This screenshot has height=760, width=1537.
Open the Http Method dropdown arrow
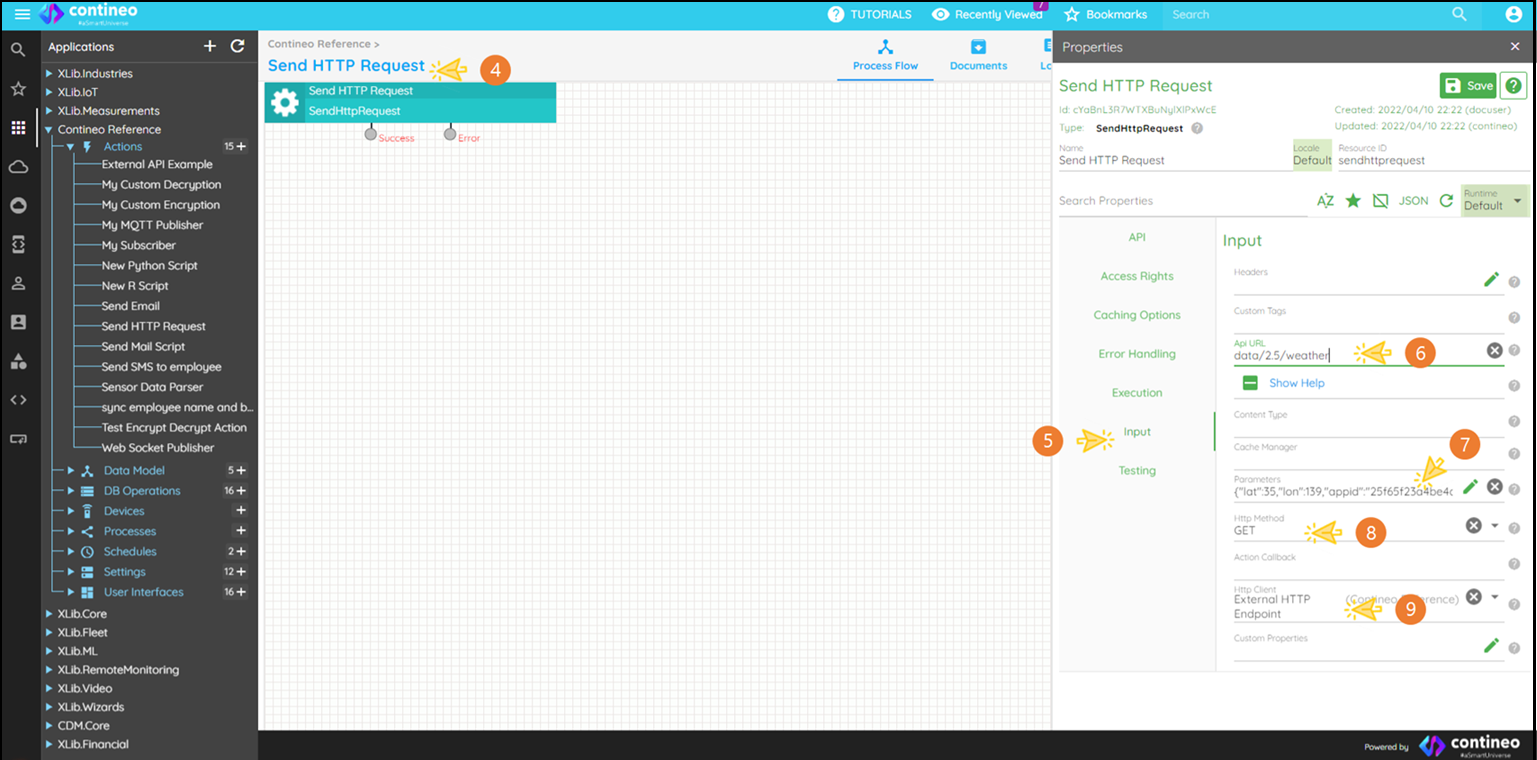coord(1495,526)
